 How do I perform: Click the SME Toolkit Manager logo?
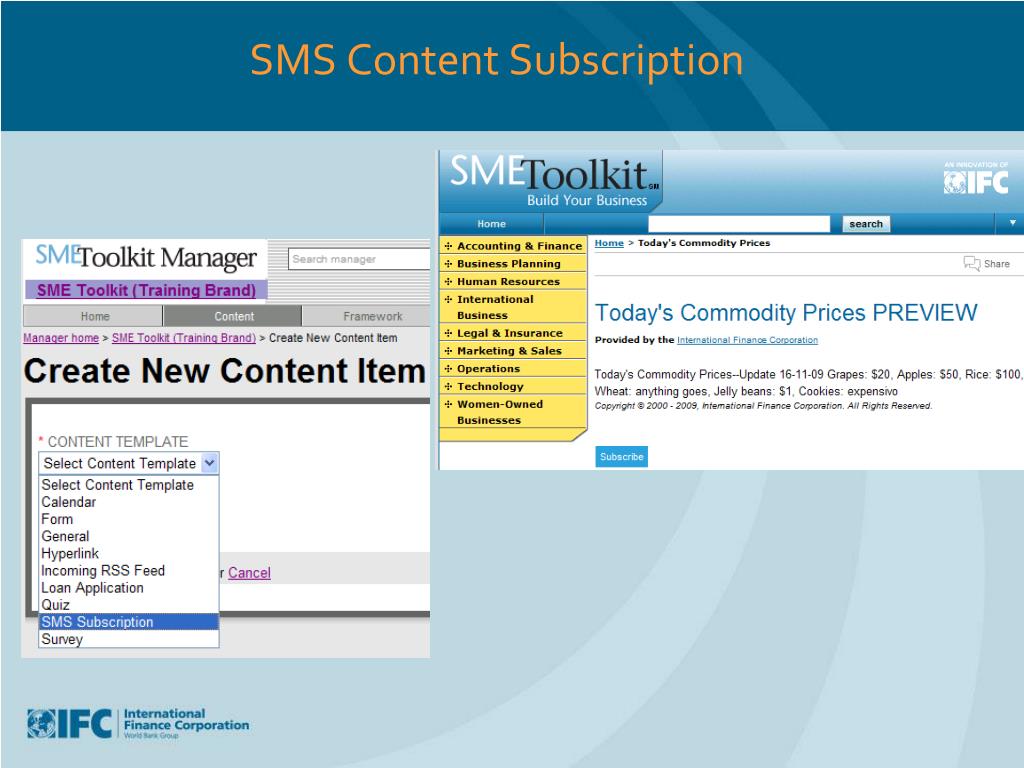click(x=146, y=257)
